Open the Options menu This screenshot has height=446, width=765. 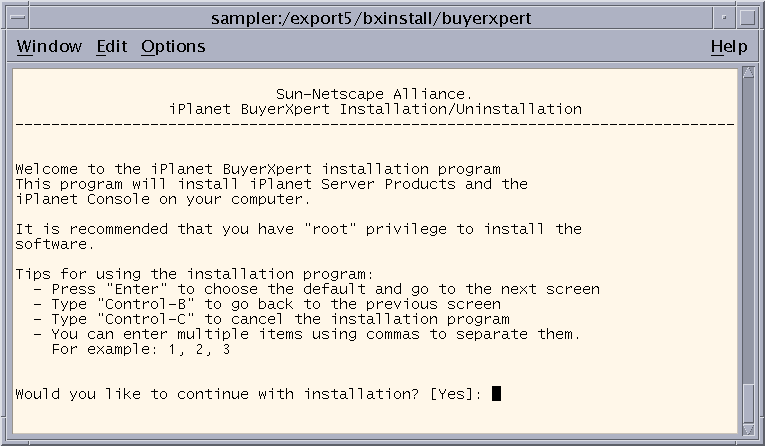[173, 46]
